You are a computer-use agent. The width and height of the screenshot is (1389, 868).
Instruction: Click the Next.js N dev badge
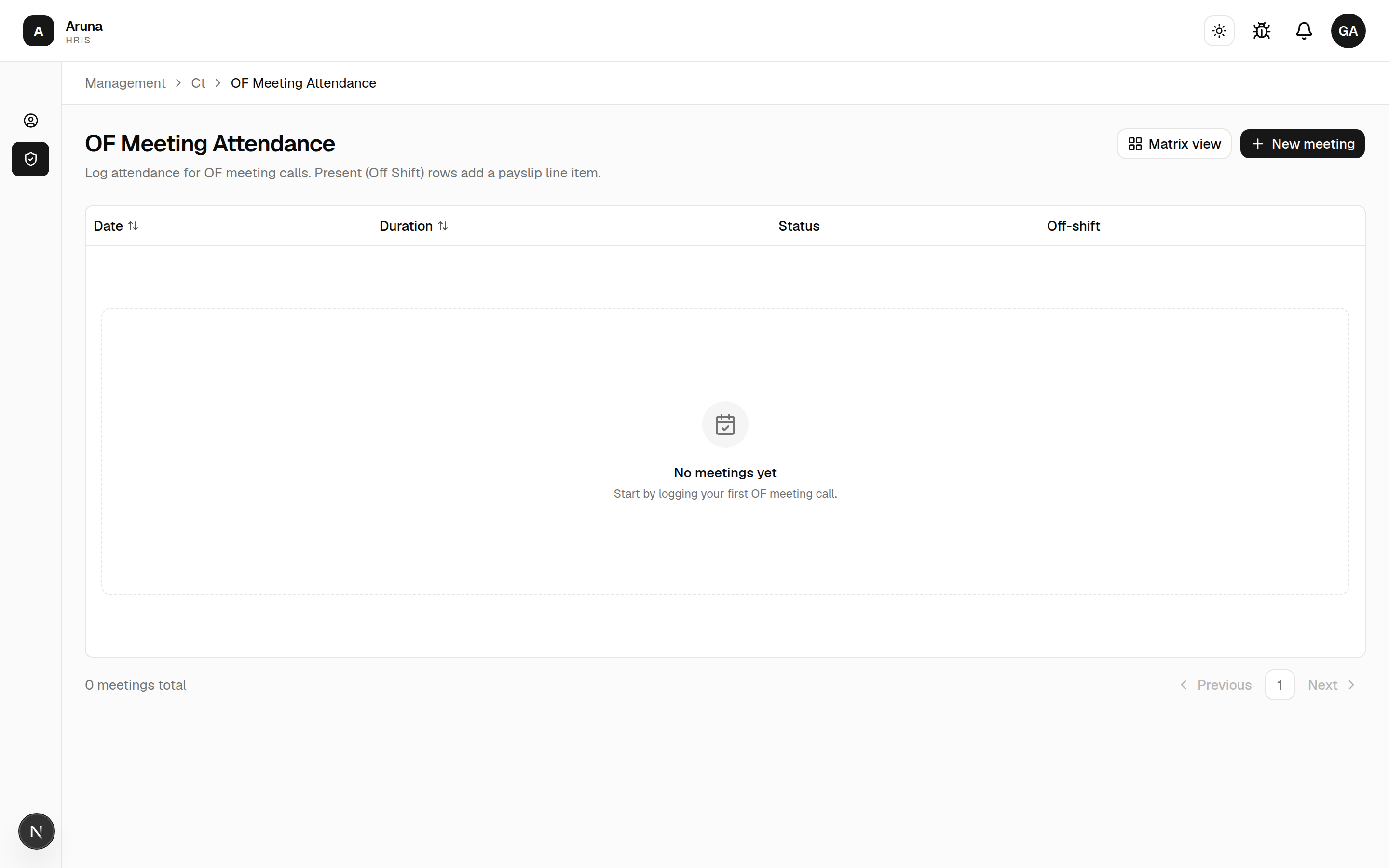click(36, 831)
